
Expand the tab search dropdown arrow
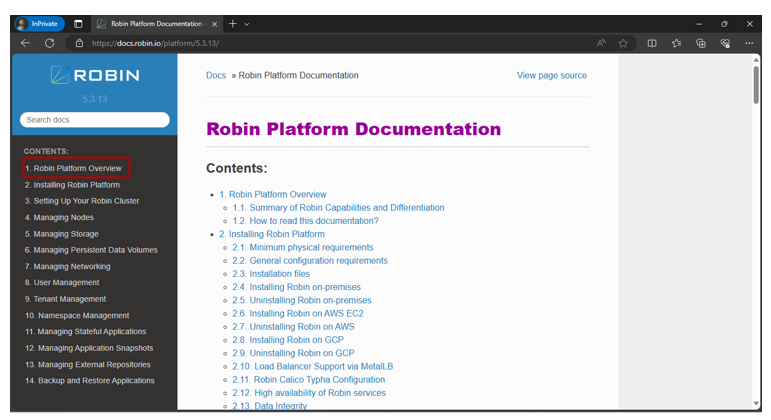pyautogui.click(x=247, y=24)
